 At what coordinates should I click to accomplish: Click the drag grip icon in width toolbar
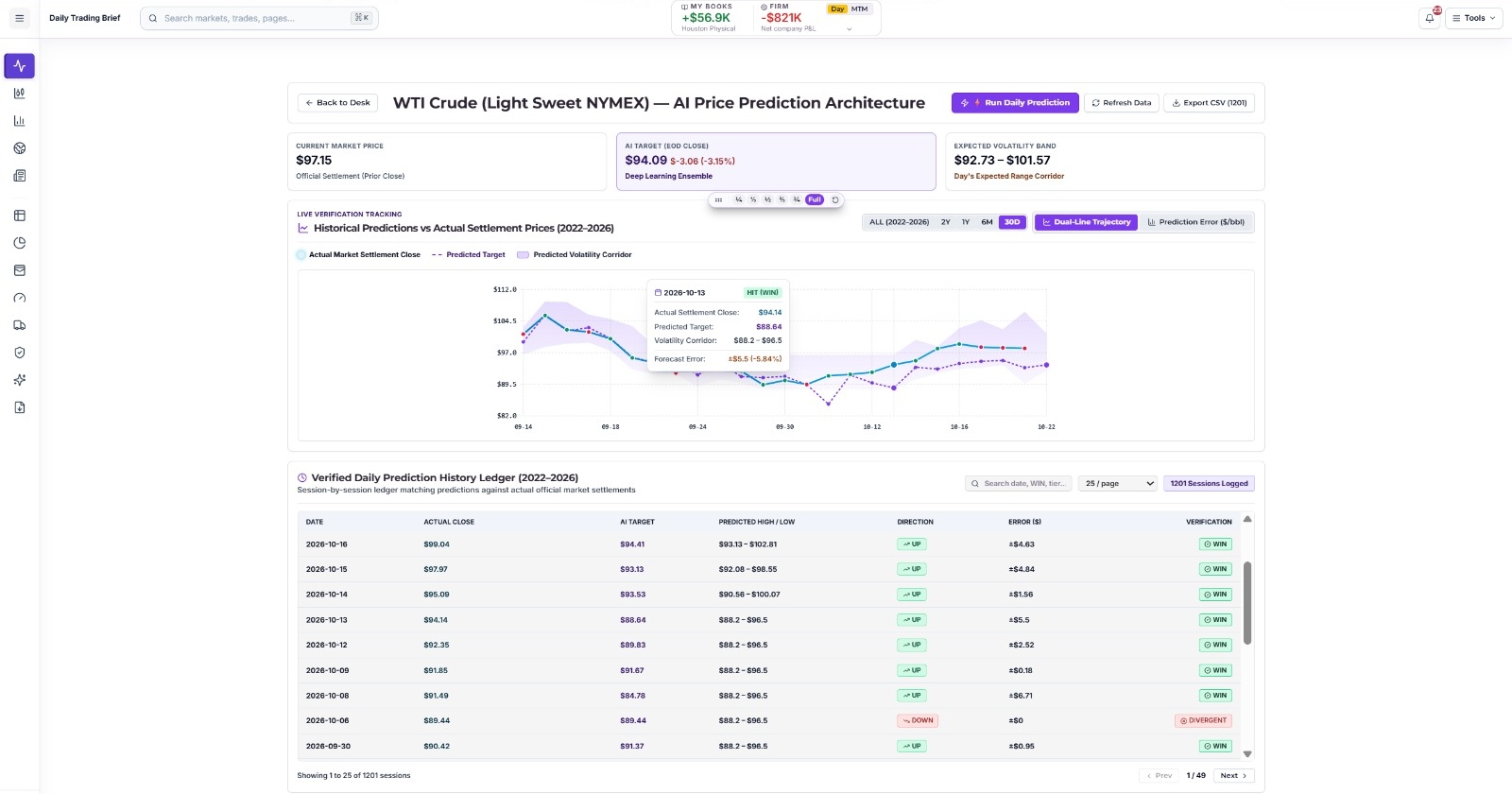719,199
